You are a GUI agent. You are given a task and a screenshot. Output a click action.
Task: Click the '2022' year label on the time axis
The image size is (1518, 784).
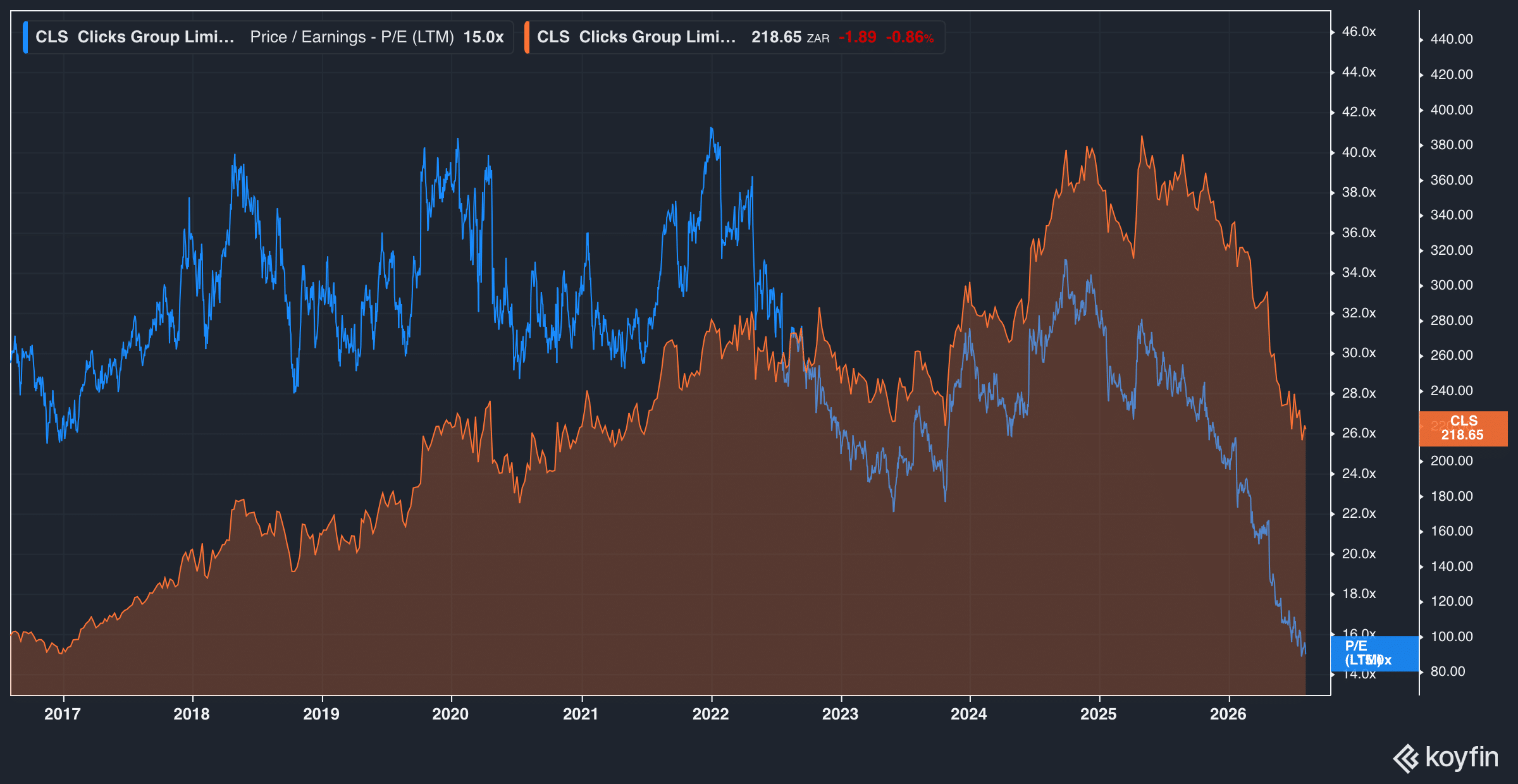(x=711, y=714)
